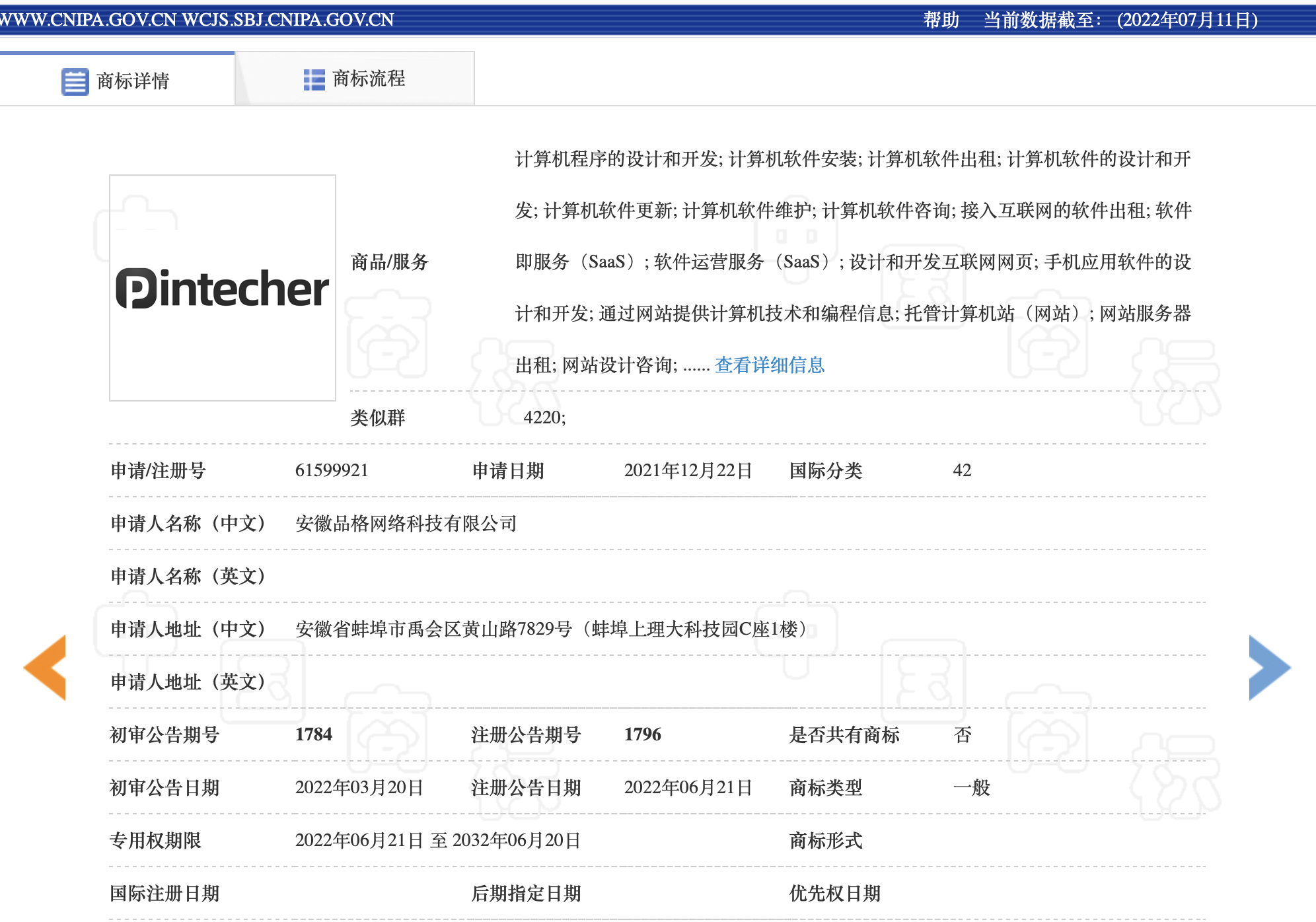1316x922 pixels.
Task: Switch to the 商标详情 tab
Action: click(x=117, y=80)
